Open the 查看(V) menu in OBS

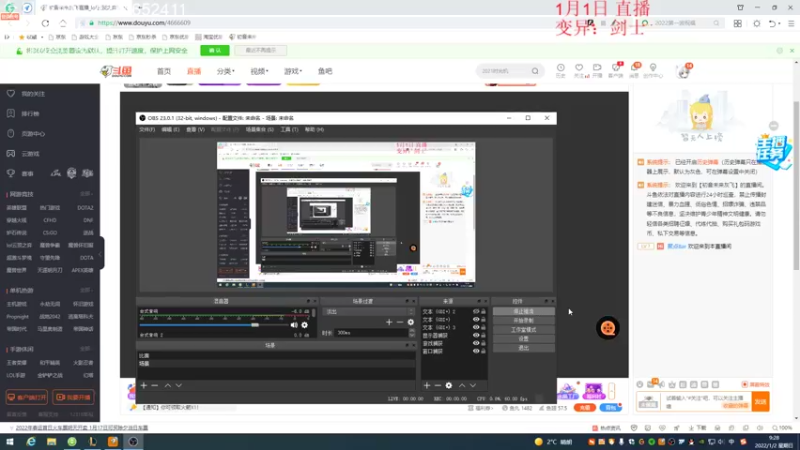tap(195, 130)
